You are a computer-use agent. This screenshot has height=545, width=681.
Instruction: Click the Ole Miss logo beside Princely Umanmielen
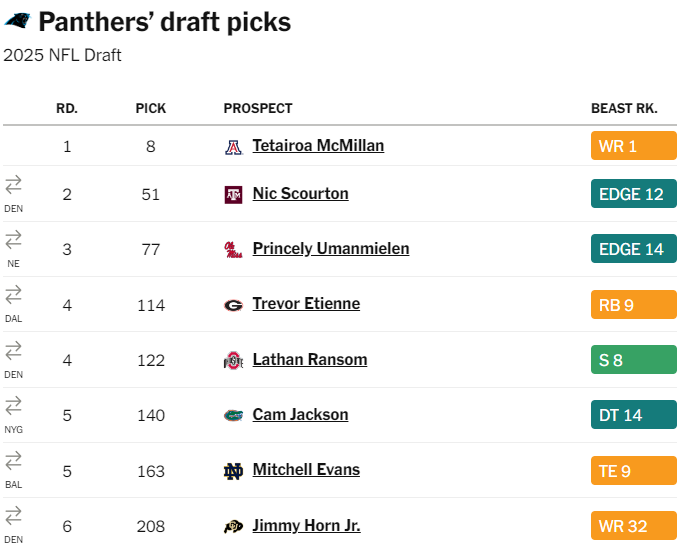233,250
